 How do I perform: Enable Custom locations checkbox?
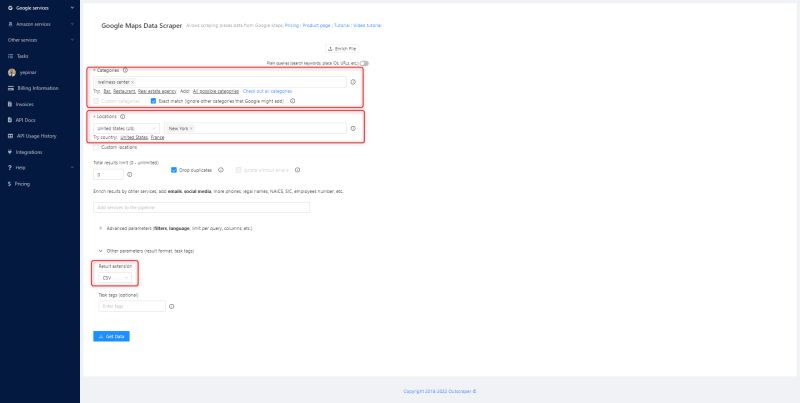[x=96, y=147]
